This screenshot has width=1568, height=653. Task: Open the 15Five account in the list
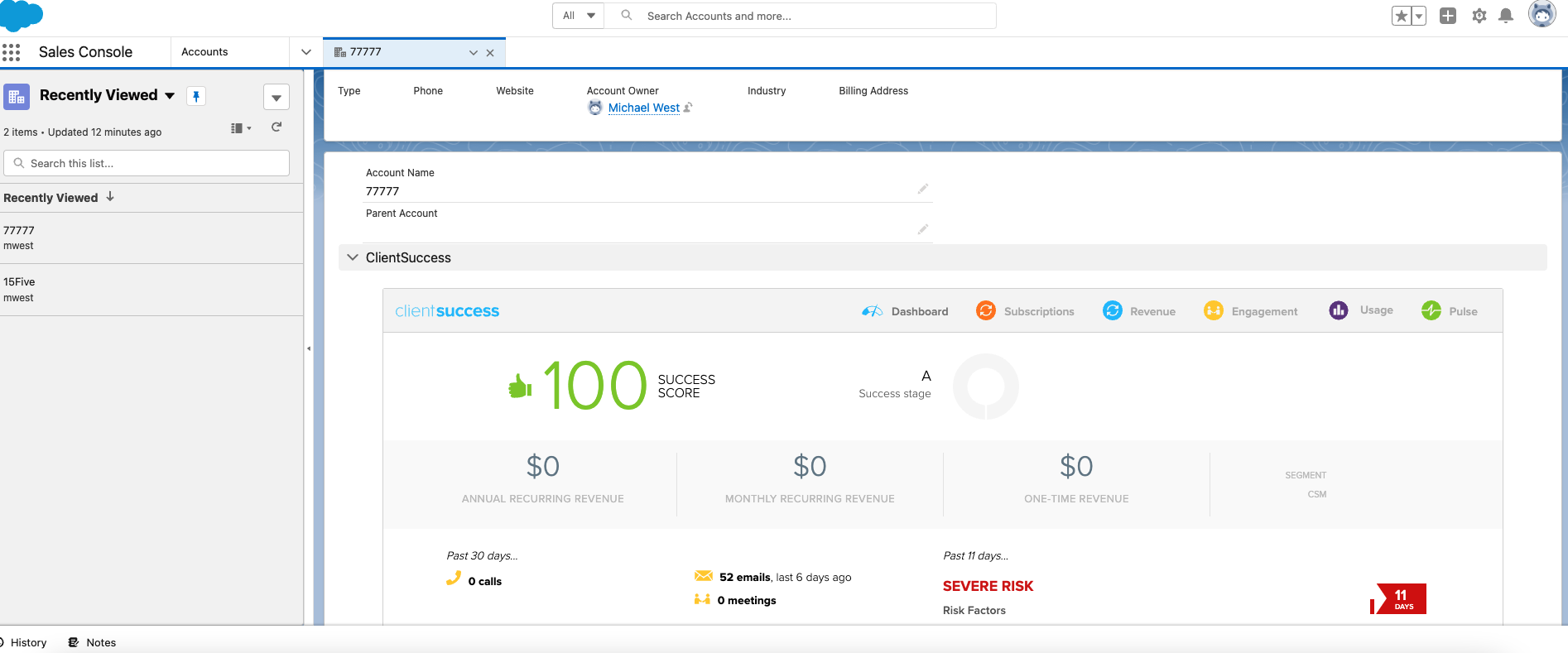point(19,281)
